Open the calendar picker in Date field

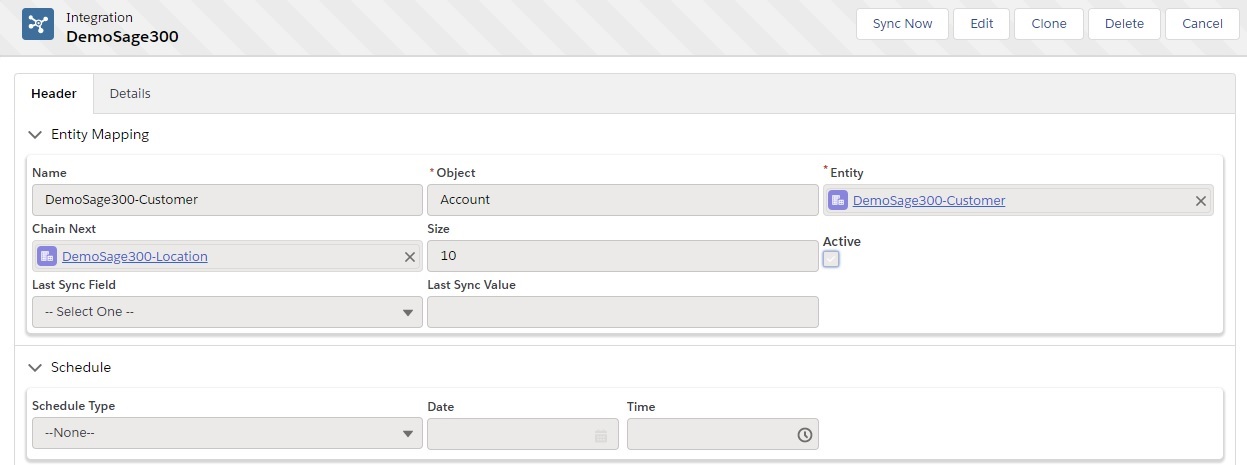pos(601,435)
